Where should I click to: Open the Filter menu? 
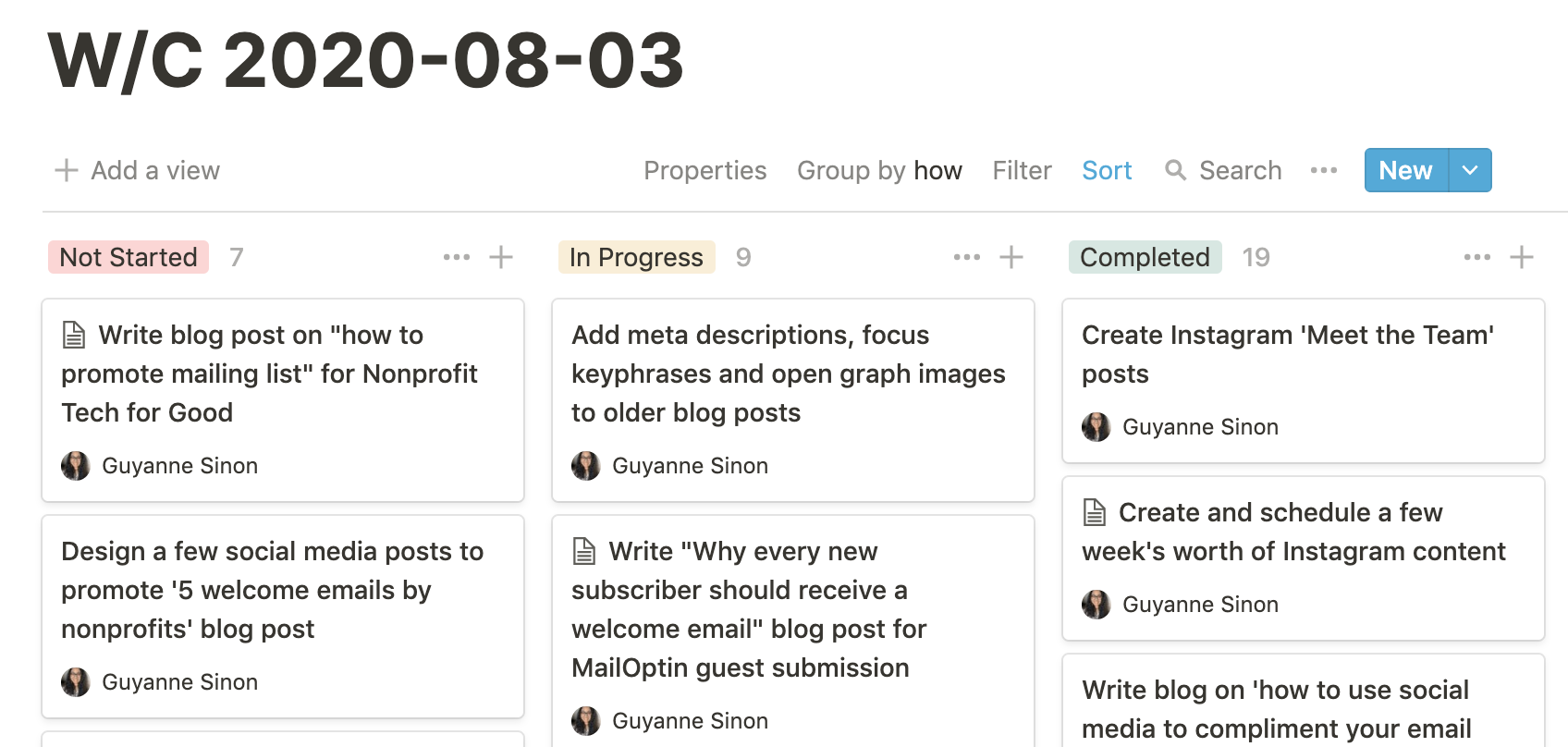(x=1022, y=170)
